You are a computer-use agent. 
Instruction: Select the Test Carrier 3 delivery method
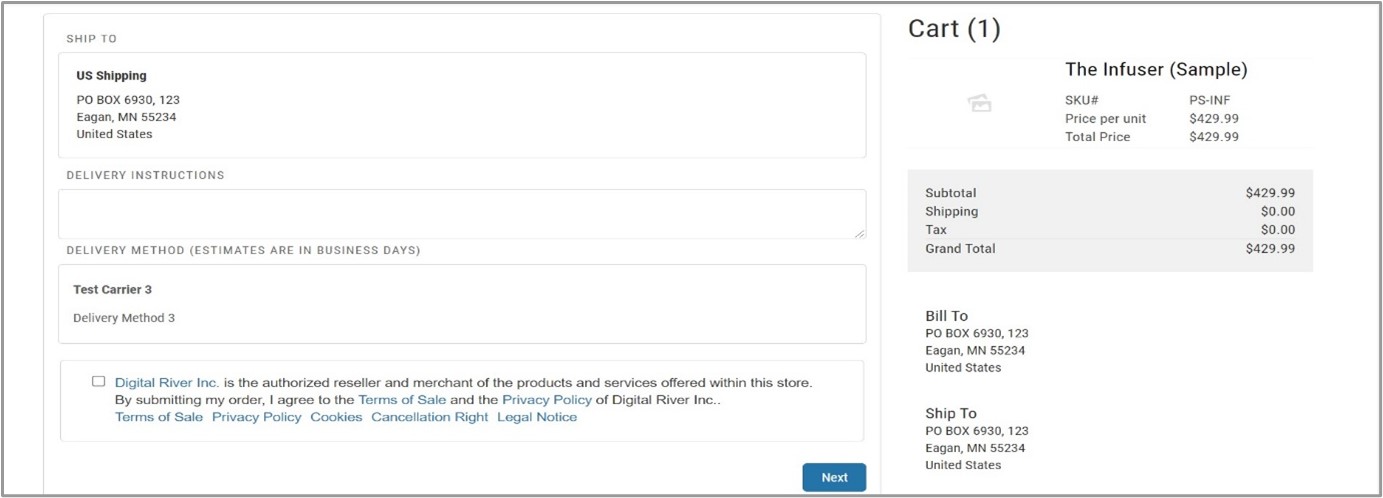coord(461,303)
